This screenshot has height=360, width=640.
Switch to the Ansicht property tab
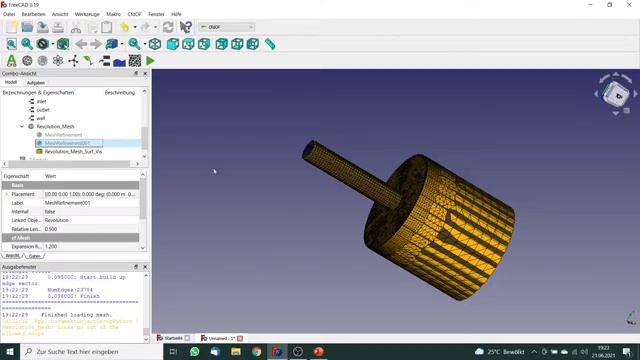click(12, 256)
